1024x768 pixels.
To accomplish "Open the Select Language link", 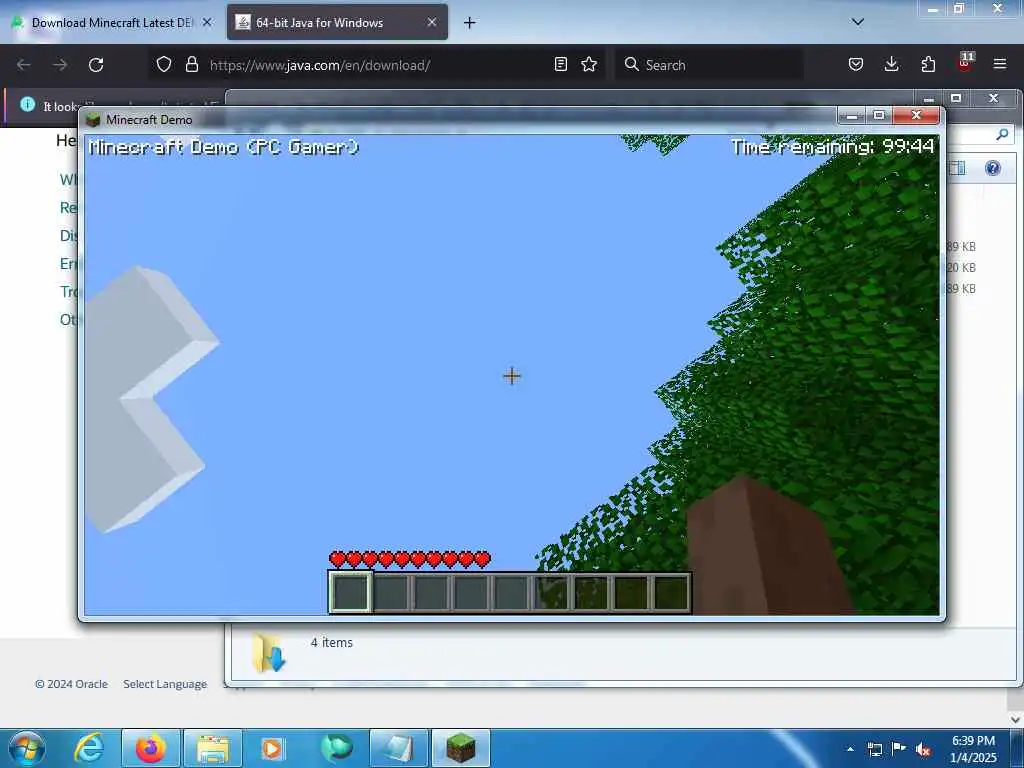I will (x=165, y=684).
